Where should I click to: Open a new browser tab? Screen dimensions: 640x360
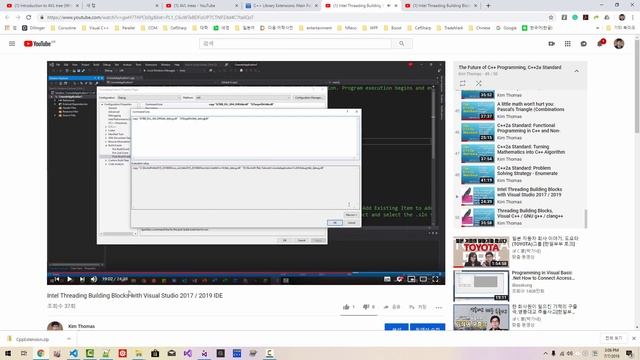[488, 6]
